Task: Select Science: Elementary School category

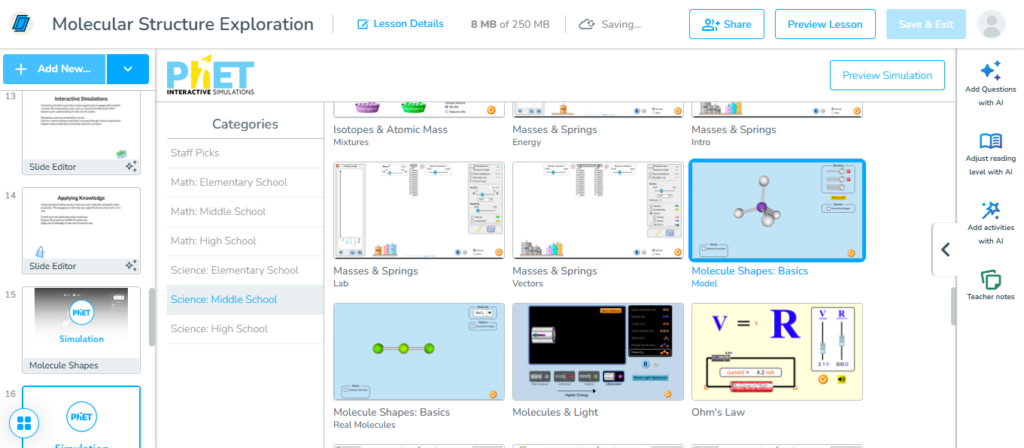Action: click(x=245, y=270)
